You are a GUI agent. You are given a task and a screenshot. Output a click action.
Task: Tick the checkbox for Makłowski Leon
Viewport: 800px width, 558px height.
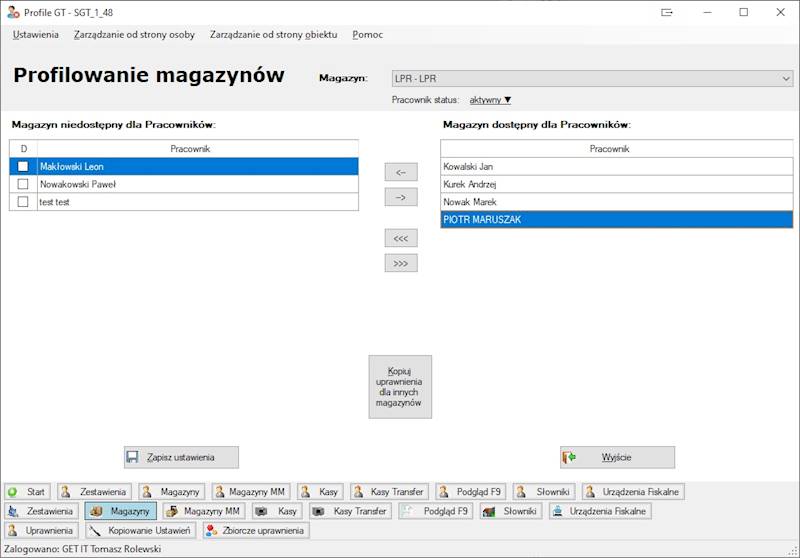point(23,167)
